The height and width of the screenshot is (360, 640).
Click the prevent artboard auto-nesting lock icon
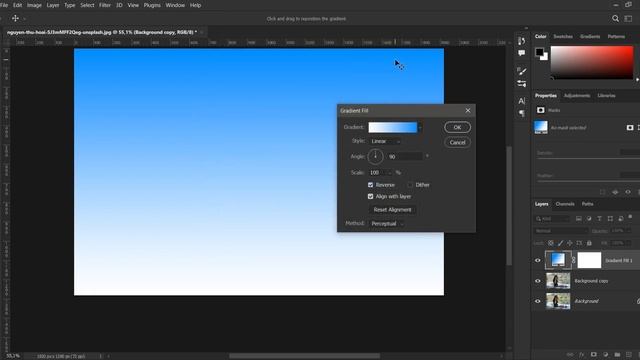(579, 243)
